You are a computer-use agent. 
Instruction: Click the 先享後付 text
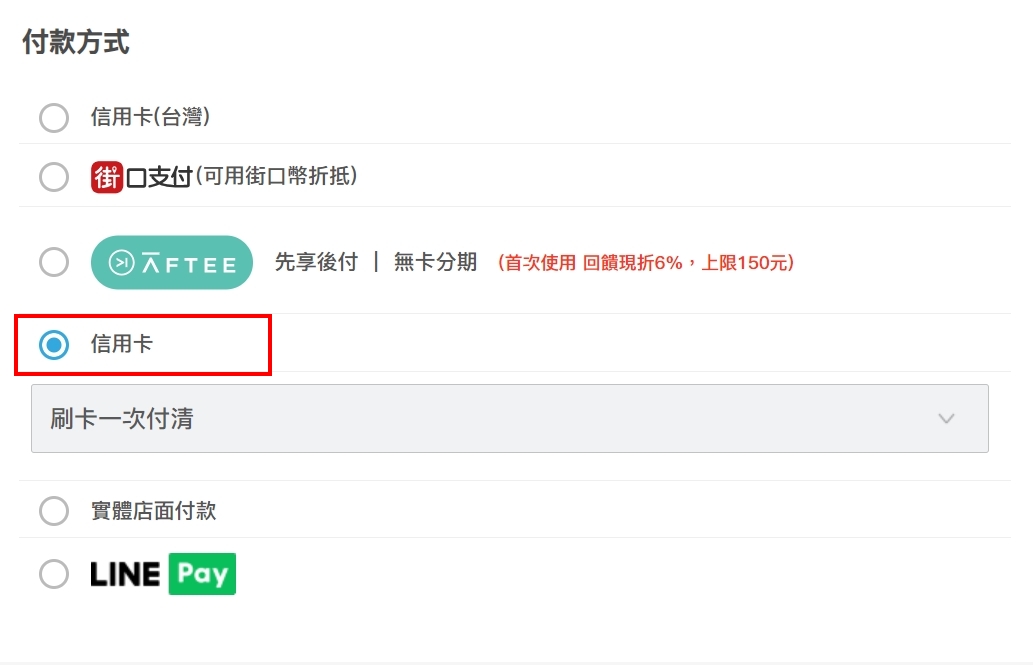pos(316,263)
